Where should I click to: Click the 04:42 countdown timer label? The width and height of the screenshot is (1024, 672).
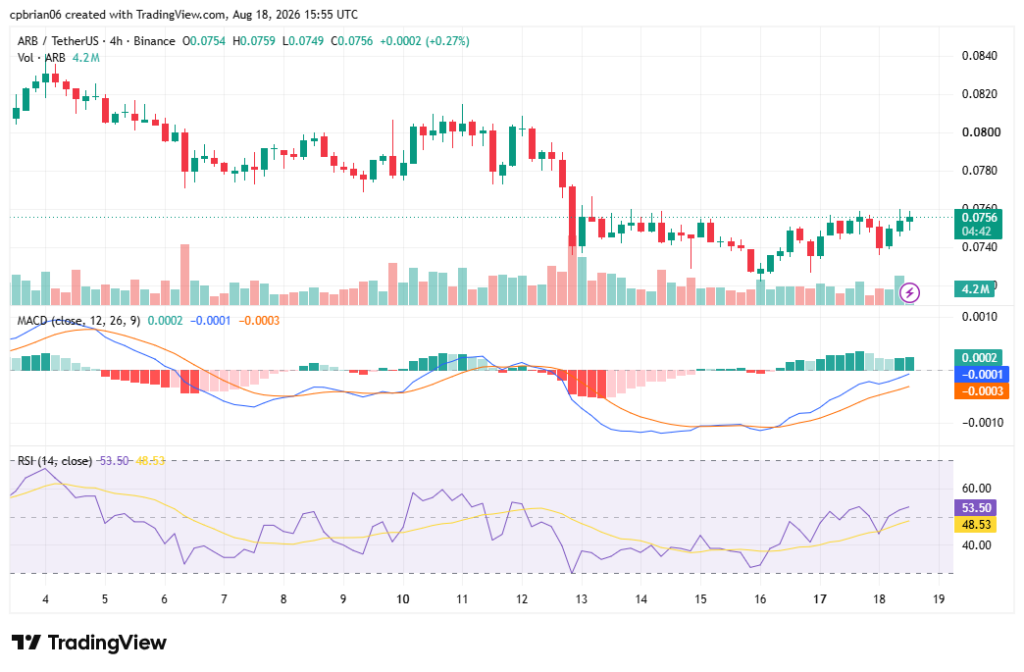click(979, 231)
